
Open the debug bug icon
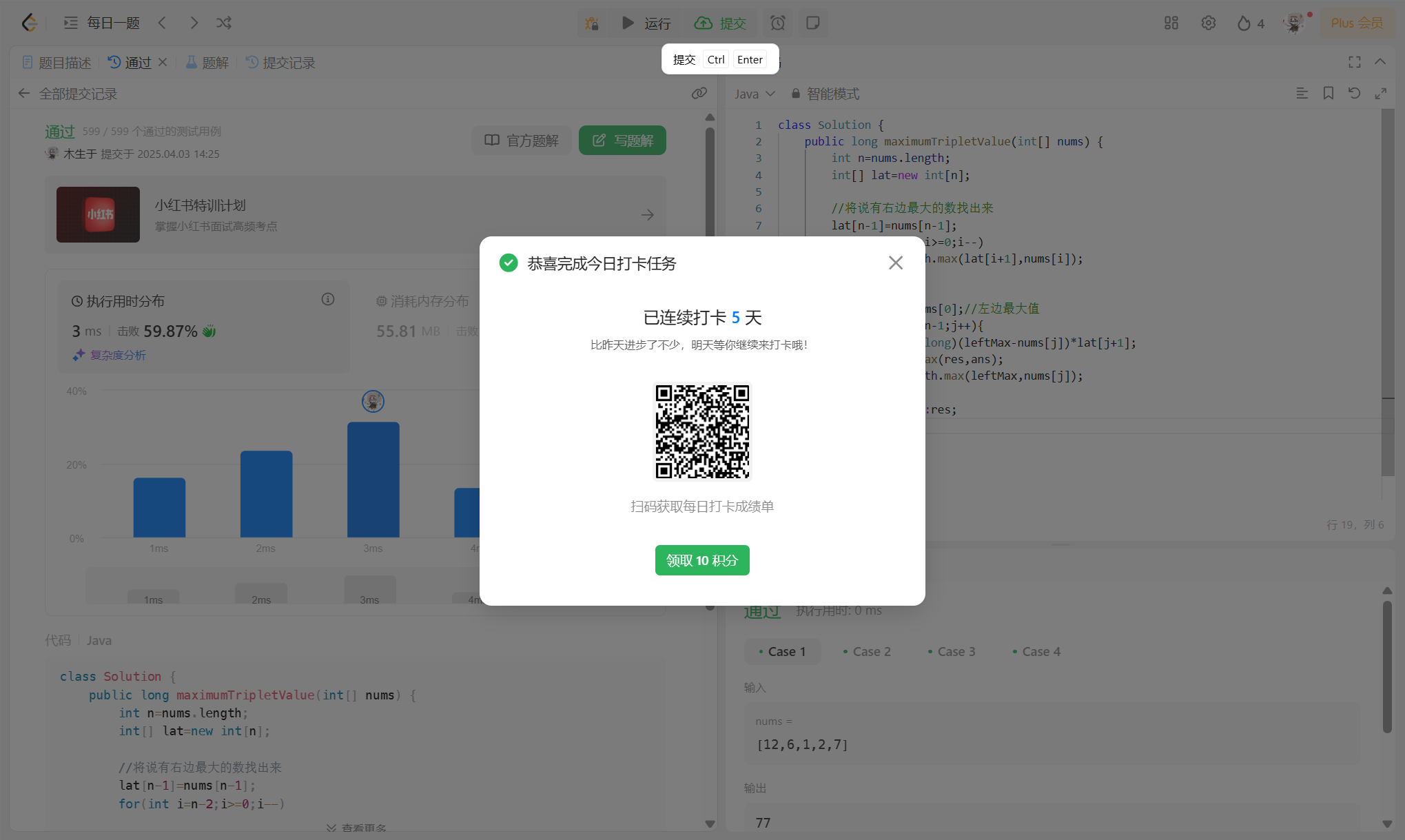coord(591,23)
